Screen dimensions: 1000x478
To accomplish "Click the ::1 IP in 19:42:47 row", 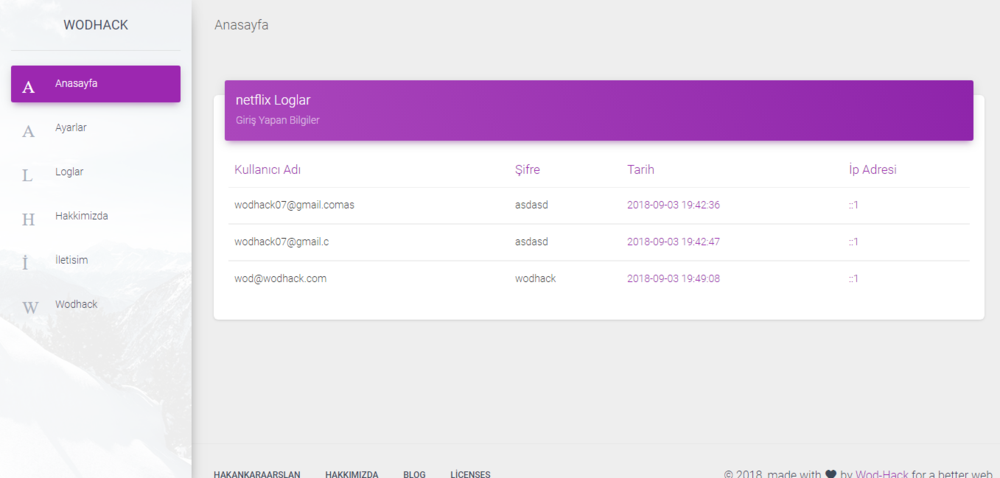I will [x=853, y=242].
